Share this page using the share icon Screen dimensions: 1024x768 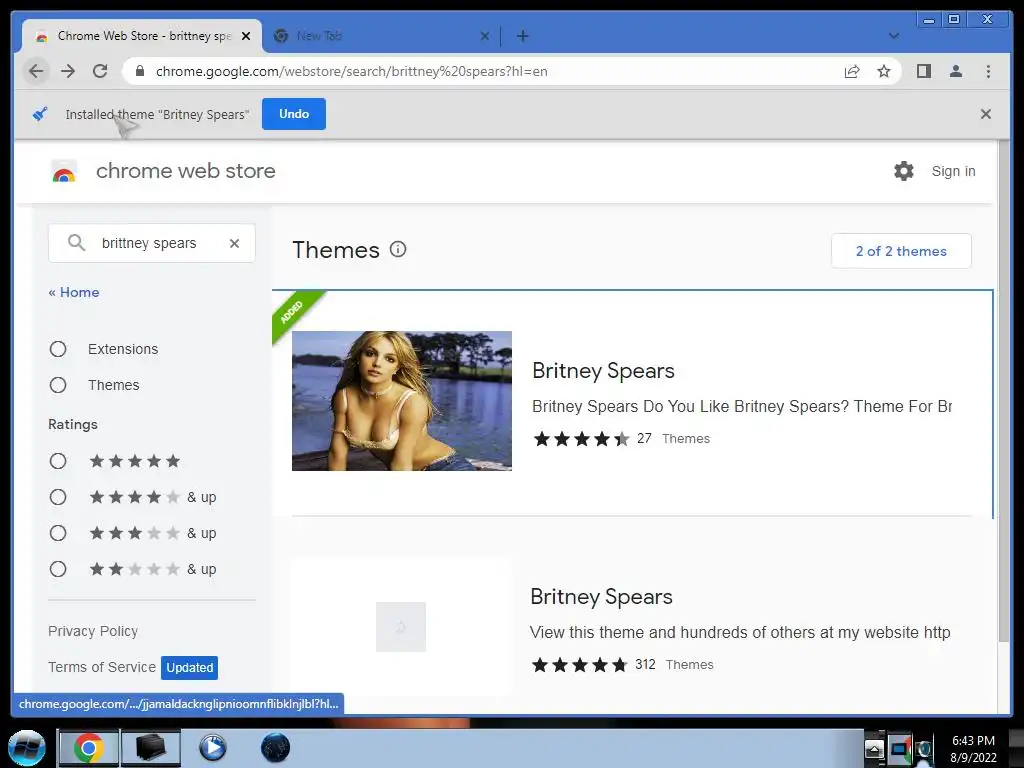point(852,71)
